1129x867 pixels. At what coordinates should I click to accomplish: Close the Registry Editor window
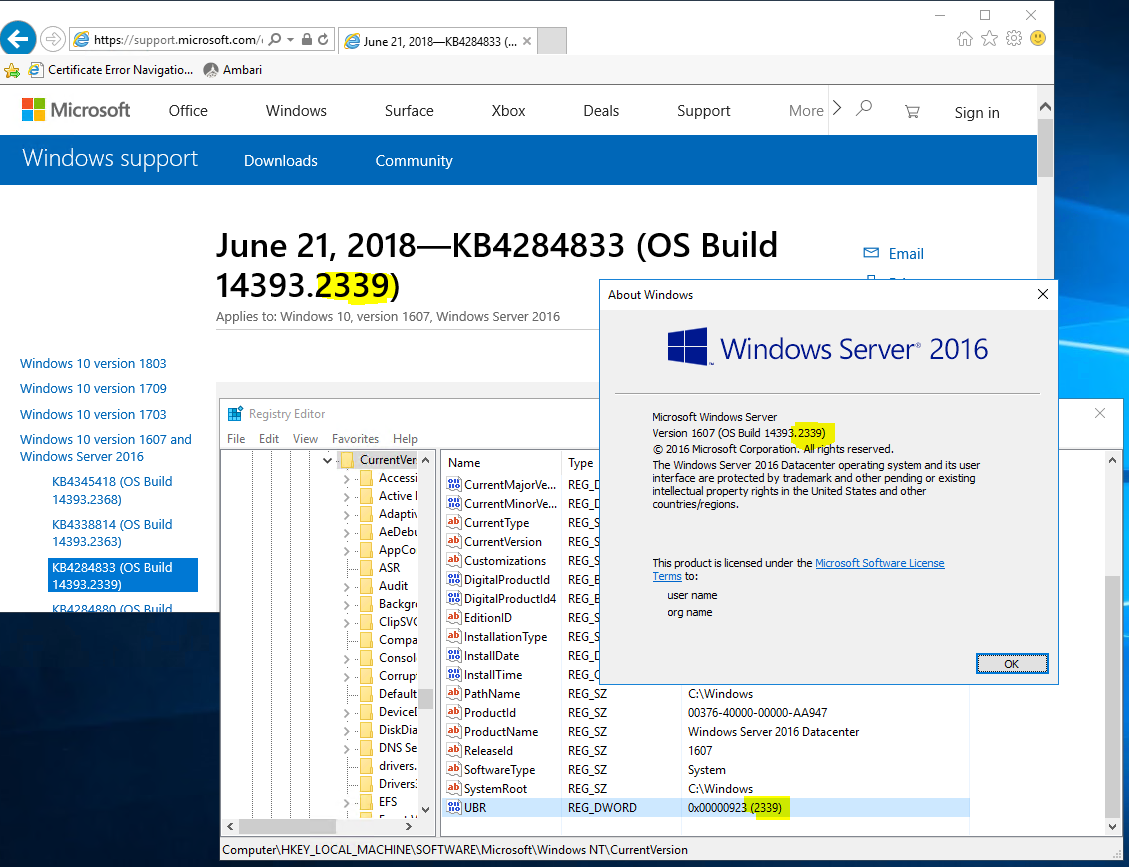[x=1099, y=413]
